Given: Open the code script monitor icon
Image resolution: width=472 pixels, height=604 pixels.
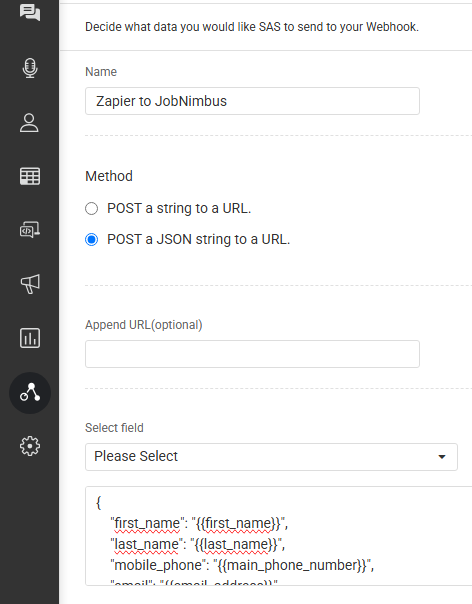Looking at the screenshot, I should tap(30, 230).
